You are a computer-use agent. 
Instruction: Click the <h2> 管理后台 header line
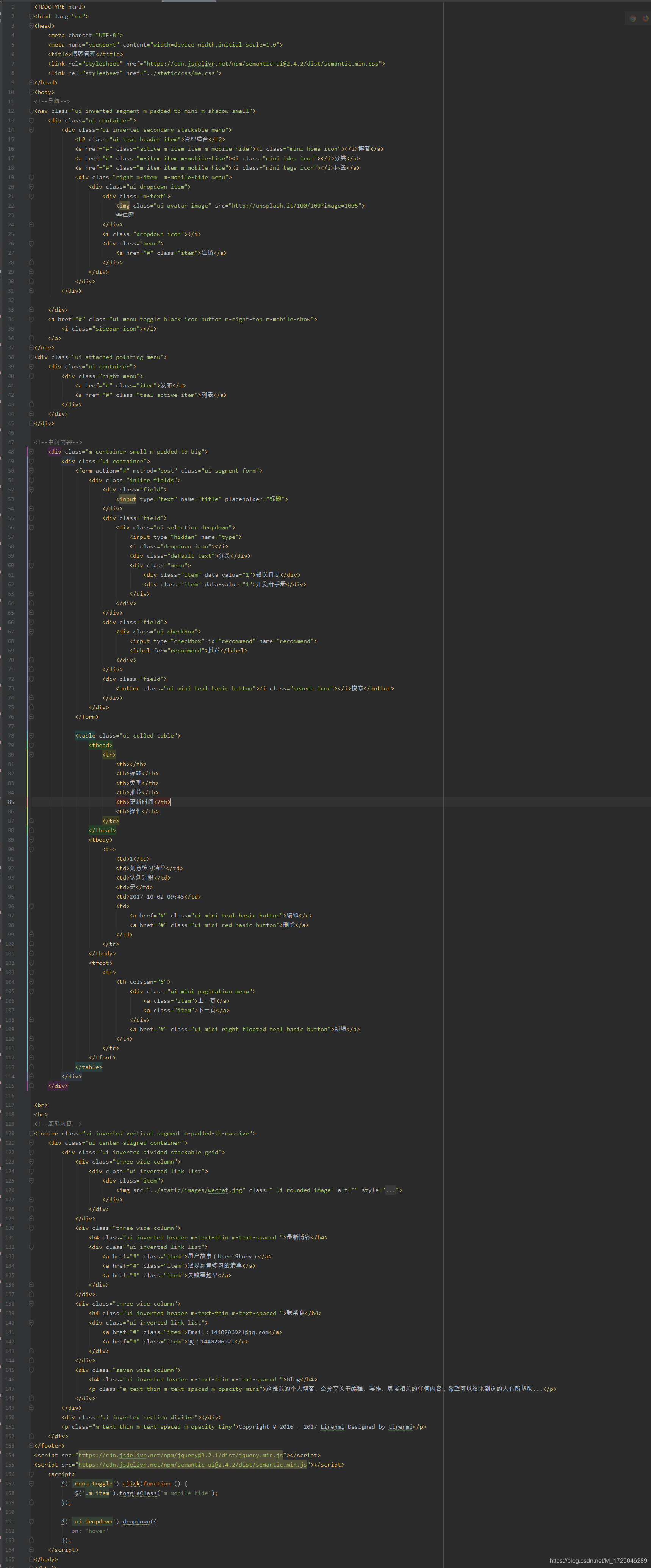point(150,139)
